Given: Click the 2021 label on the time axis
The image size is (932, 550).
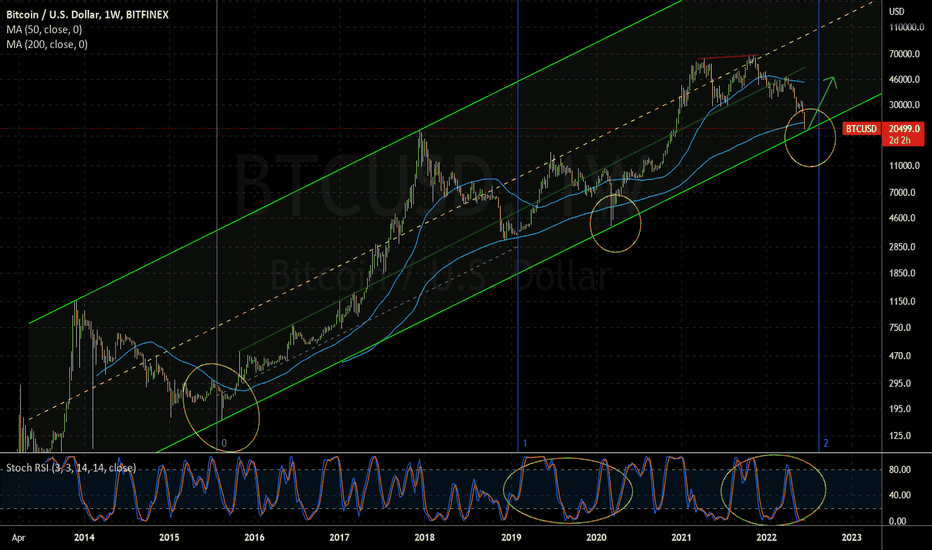Looking at the screenshot, I should (x=681, y=538).
